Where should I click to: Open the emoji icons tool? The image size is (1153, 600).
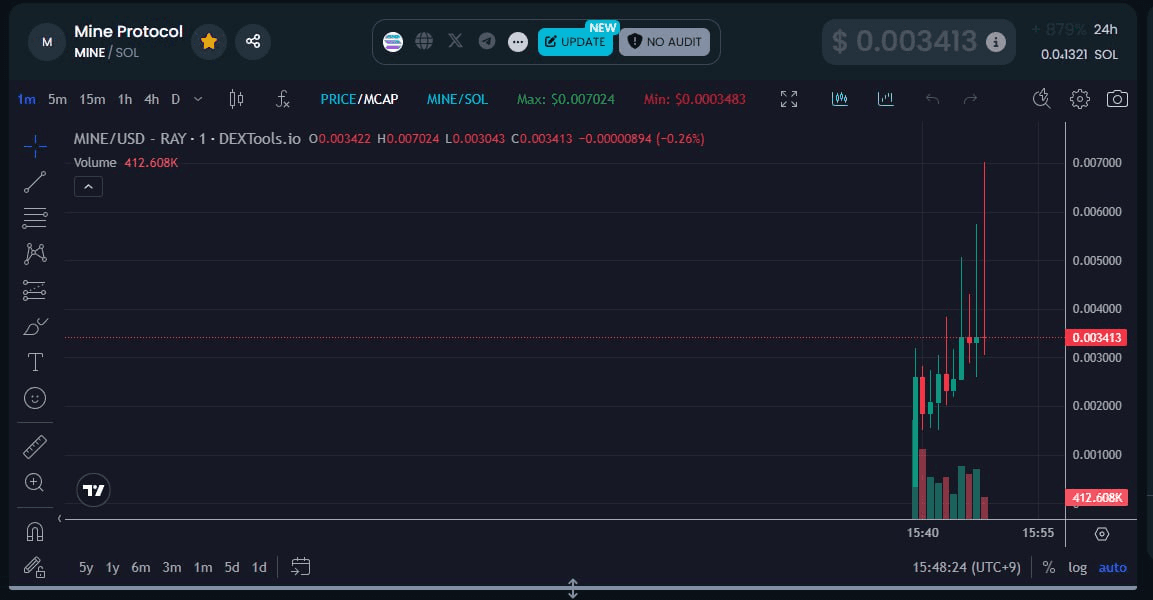pyautogui.click(x=35, y=398)
